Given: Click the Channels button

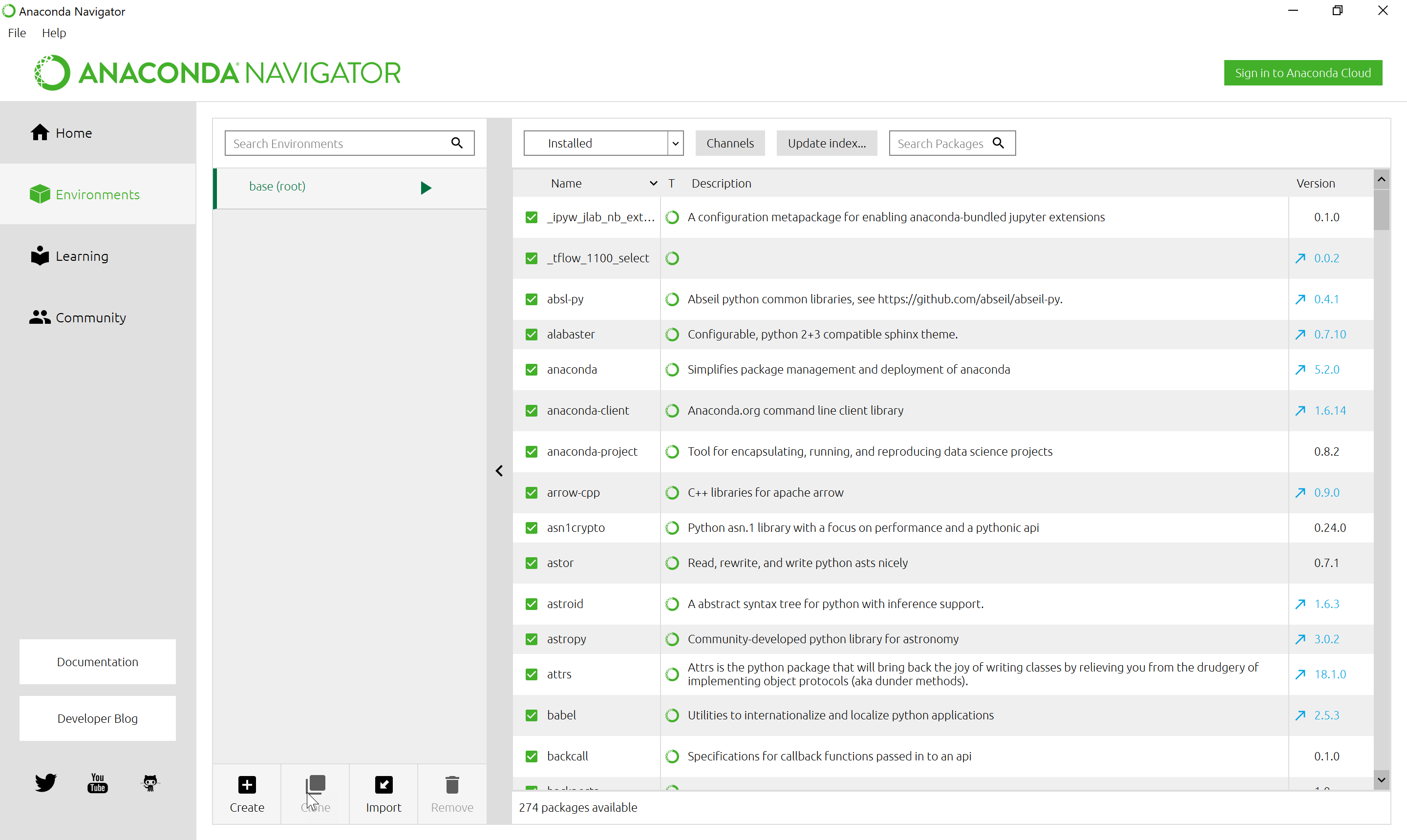Looking at the screenshot, I should click(730, 143).
